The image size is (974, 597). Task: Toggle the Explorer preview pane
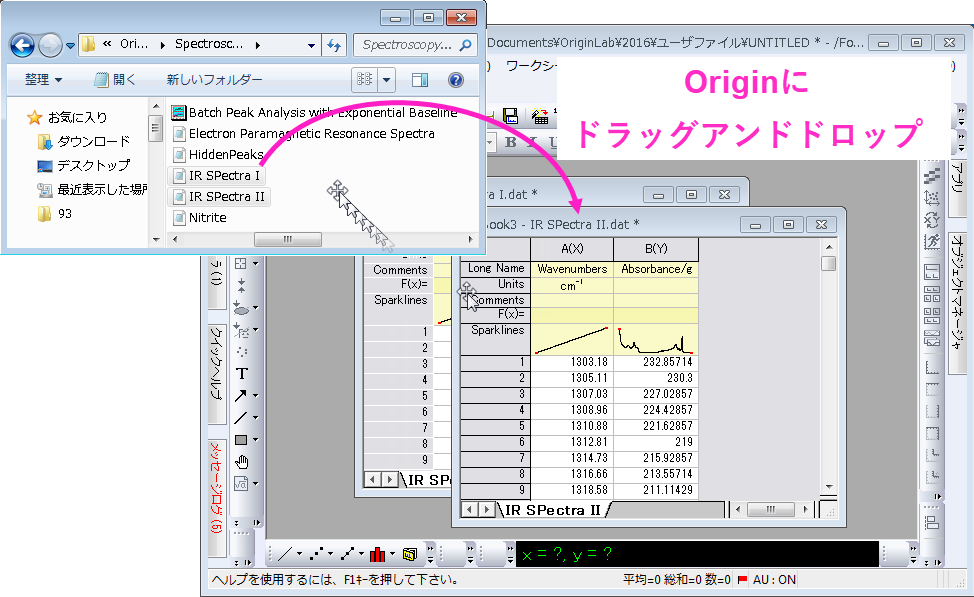pyautogui.click(x=420, y=80)
